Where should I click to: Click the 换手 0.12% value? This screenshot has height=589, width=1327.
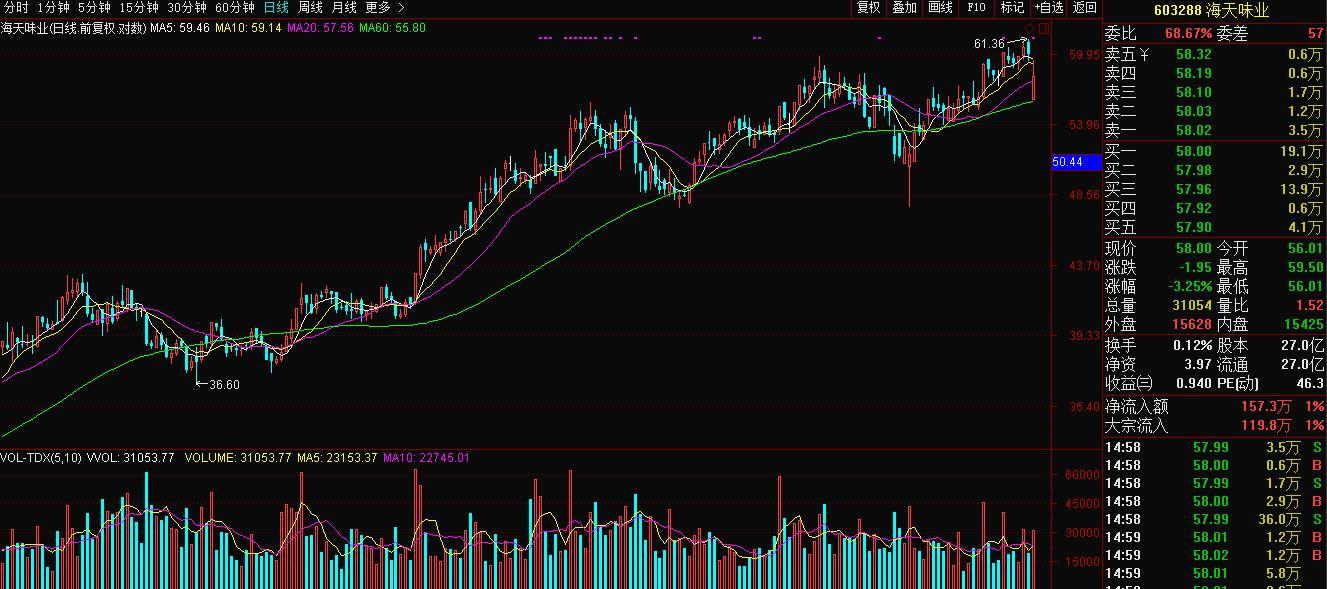click(1192, 345)
